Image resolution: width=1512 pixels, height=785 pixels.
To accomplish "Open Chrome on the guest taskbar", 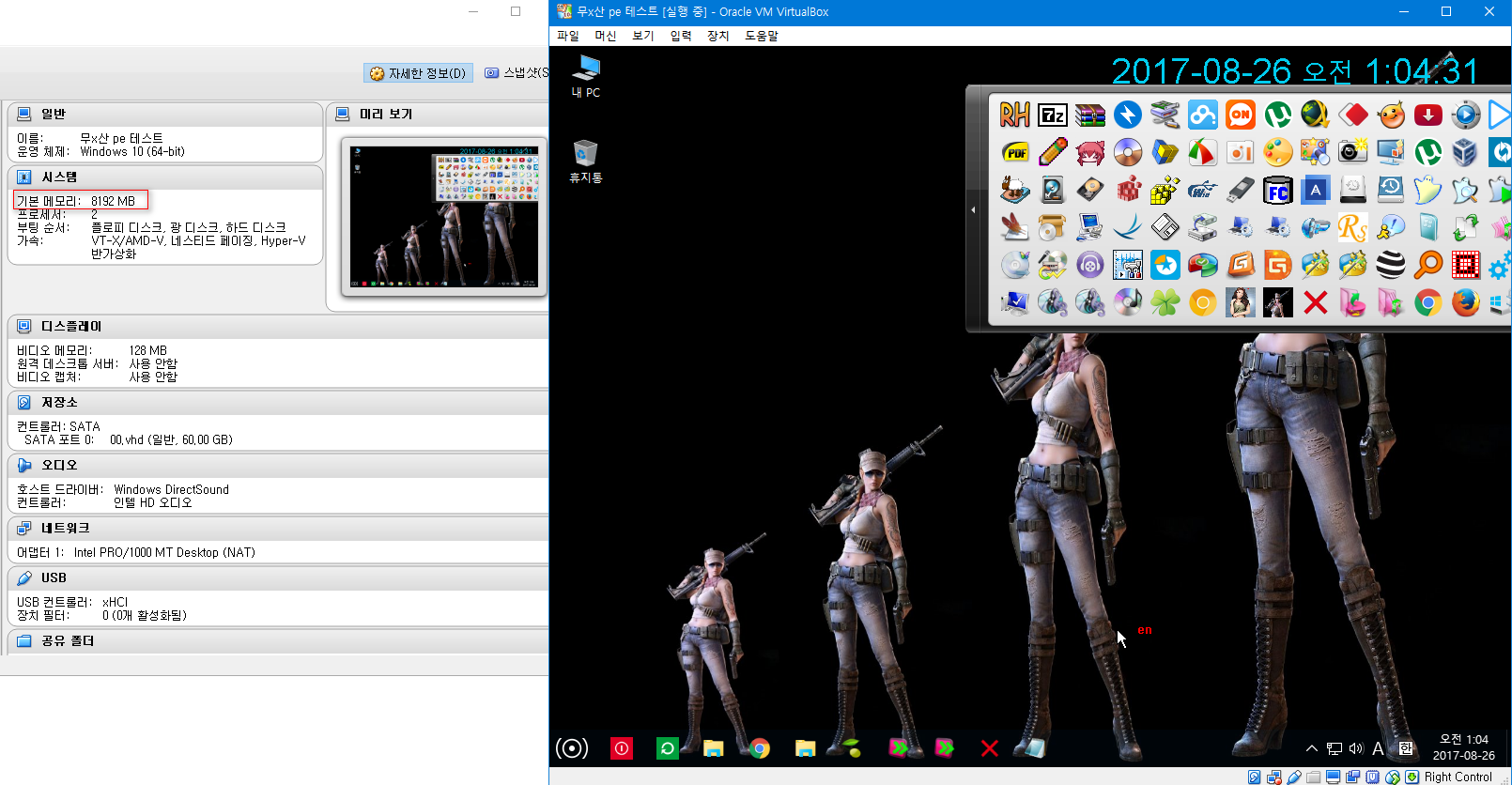I will (760, 748).
